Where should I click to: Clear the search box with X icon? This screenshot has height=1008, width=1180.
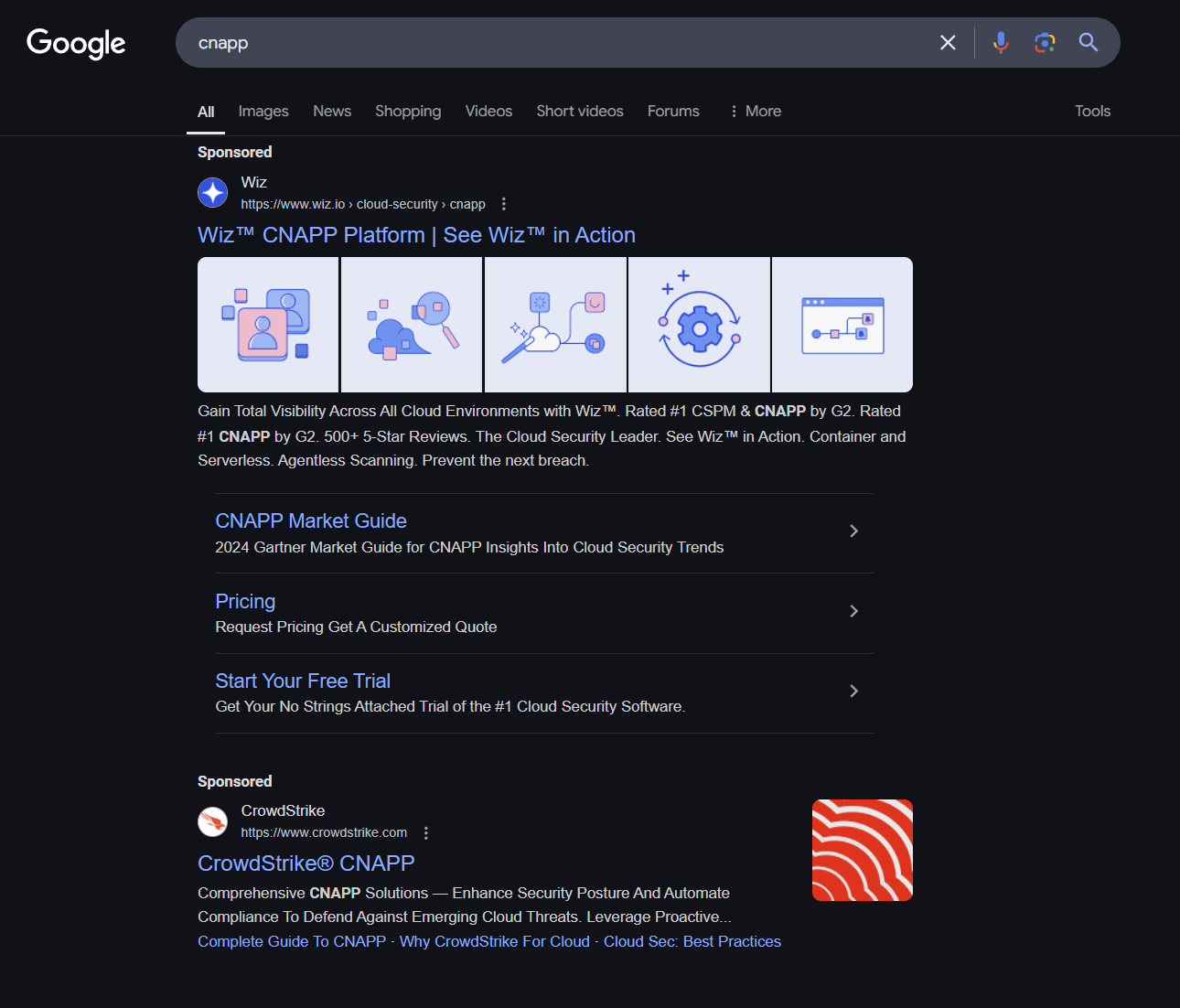pos(948,42)
